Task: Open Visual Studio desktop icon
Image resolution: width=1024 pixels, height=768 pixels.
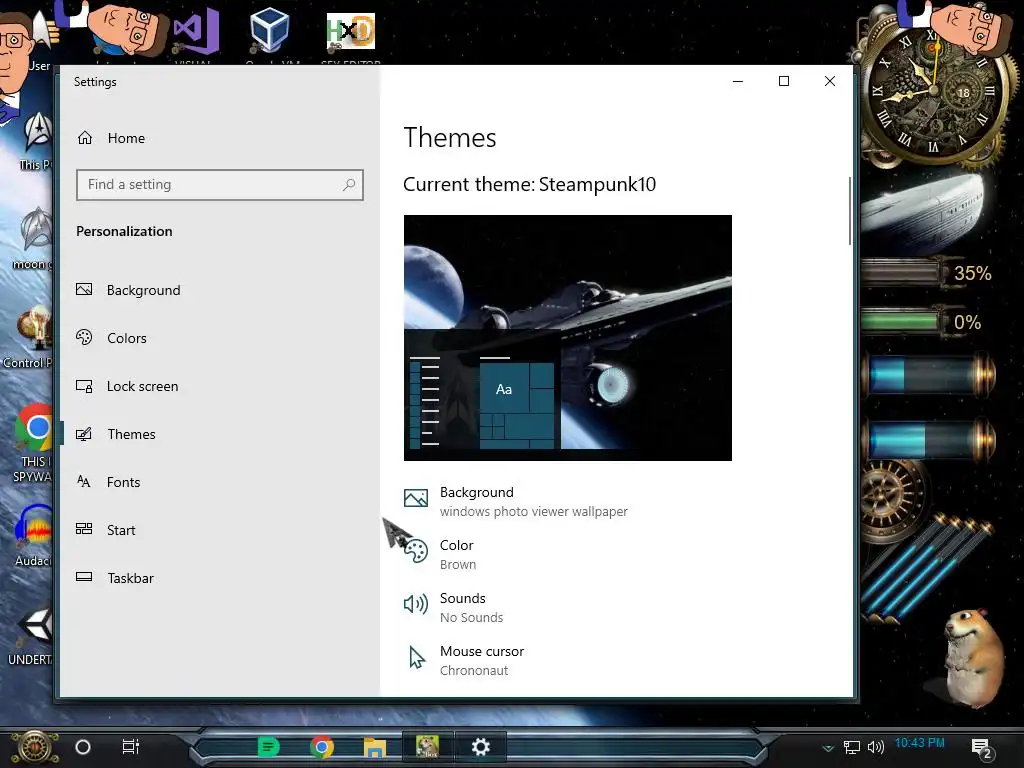Action: [x=195, y=33]
